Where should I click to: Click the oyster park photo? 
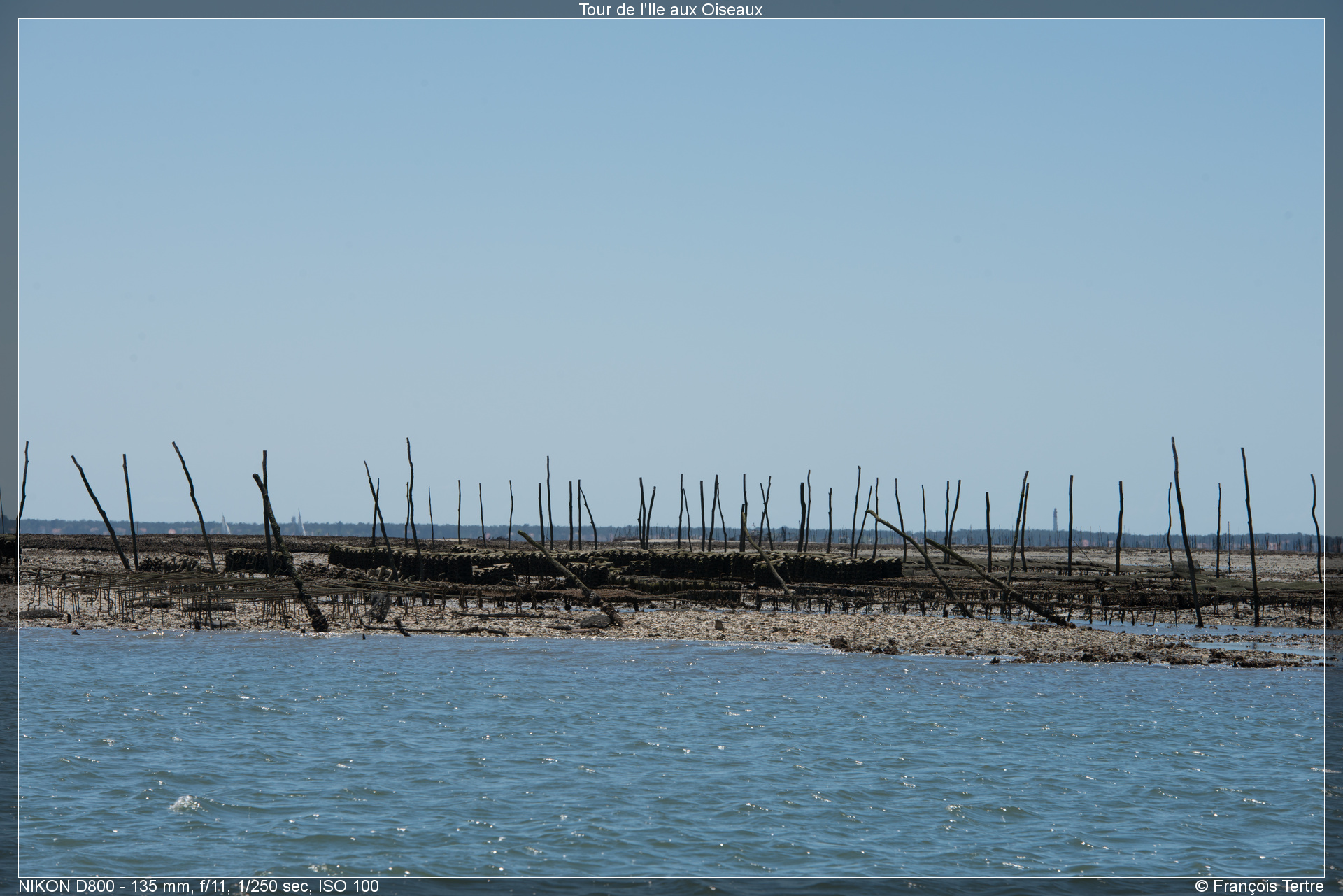(x=671, y=448)
